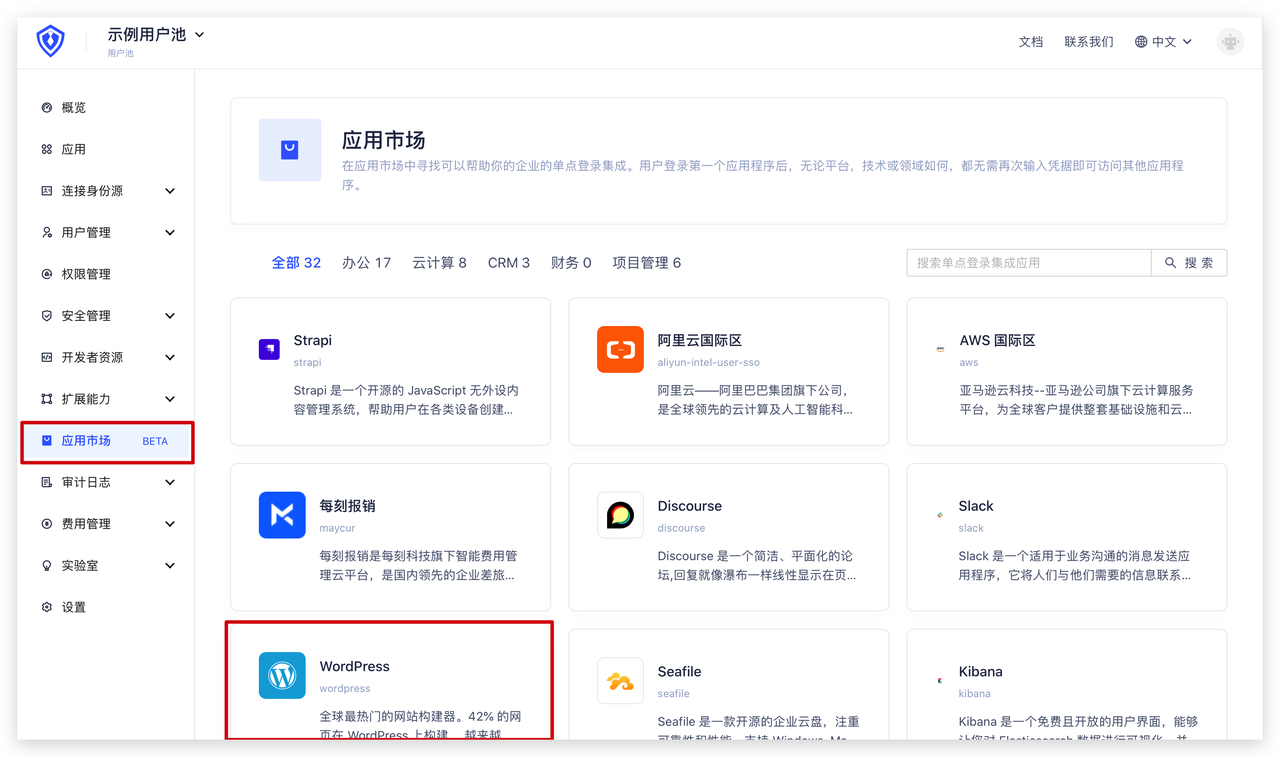Click the log icon beside 审计日志
Viewport: 1280px width, 757px height.
[46, 482]
